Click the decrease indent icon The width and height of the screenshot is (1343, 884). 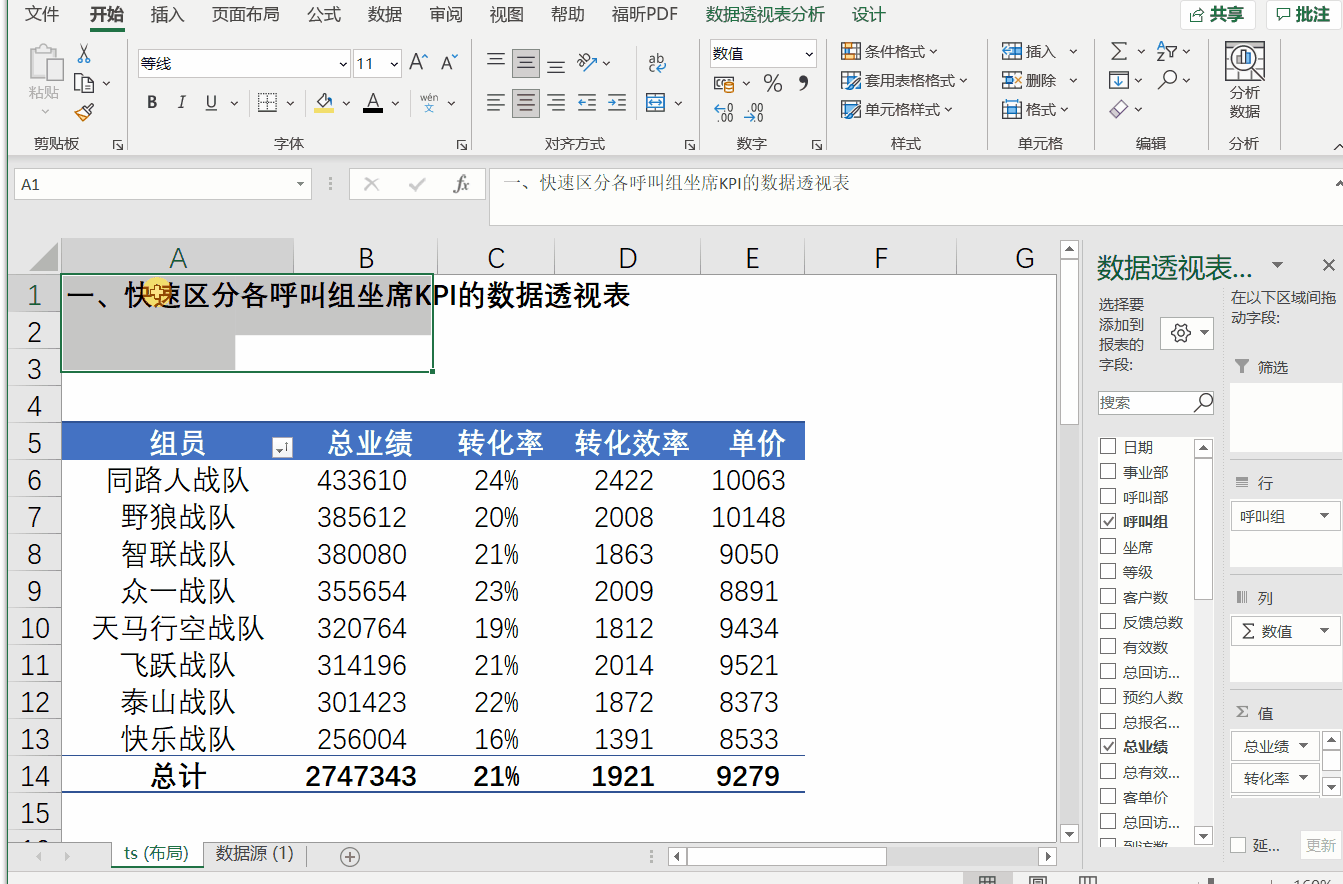587,102
